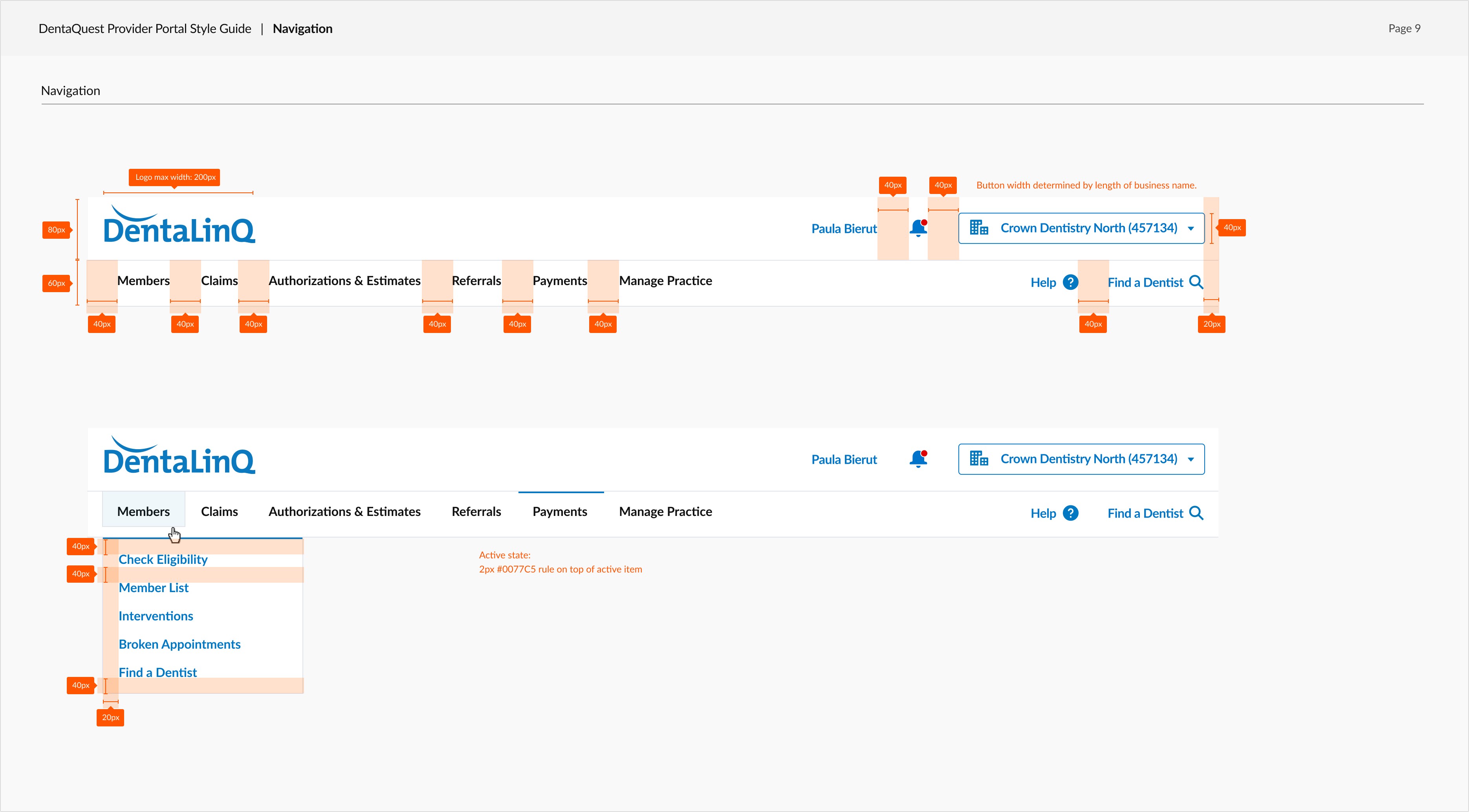Click the Help text link in the hover-state header
1469x812 pixels.
coord(1043,514)
